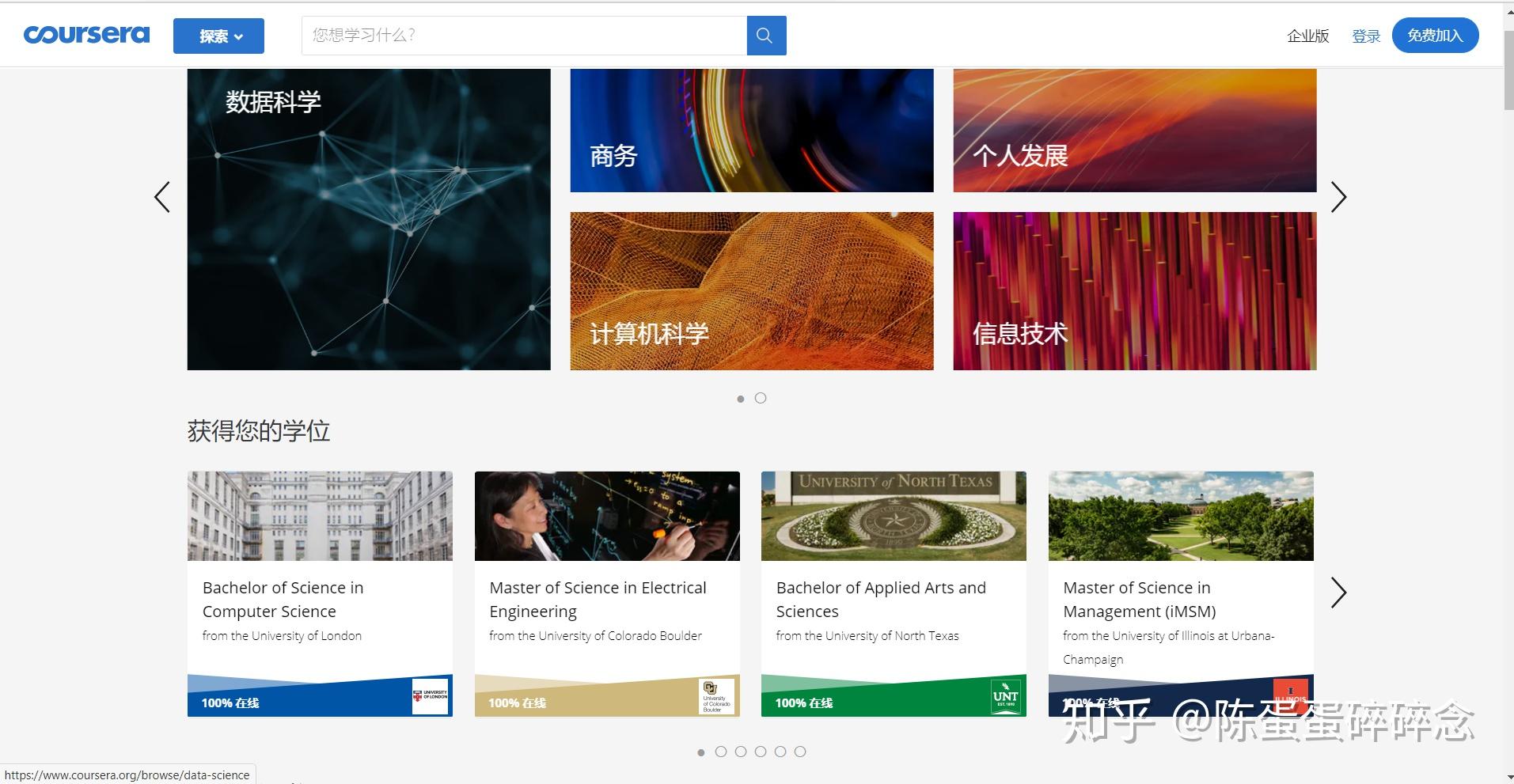Click the University of London logo badge

(431, 696)
